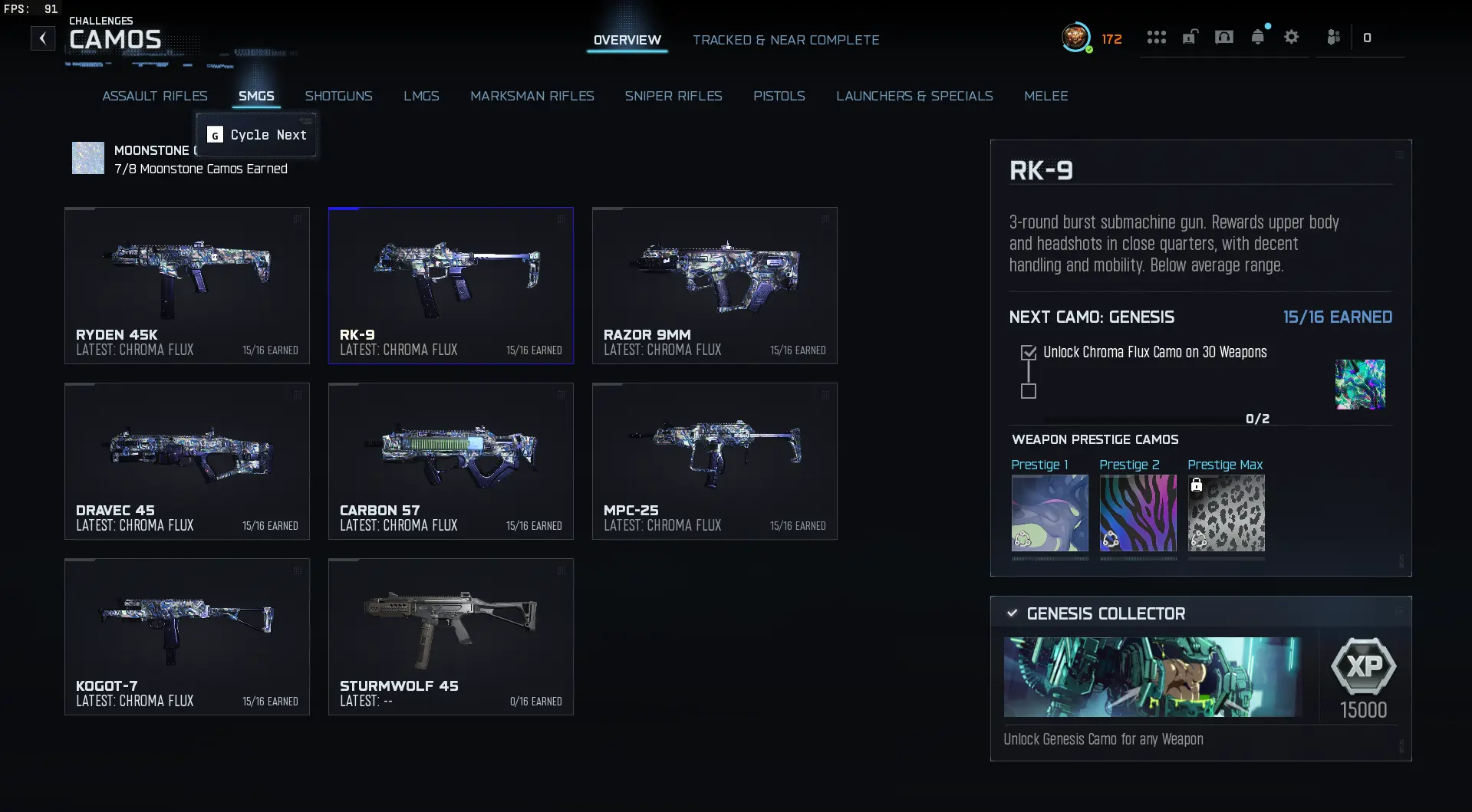Open the social party icon

[x=1333, y=37]
